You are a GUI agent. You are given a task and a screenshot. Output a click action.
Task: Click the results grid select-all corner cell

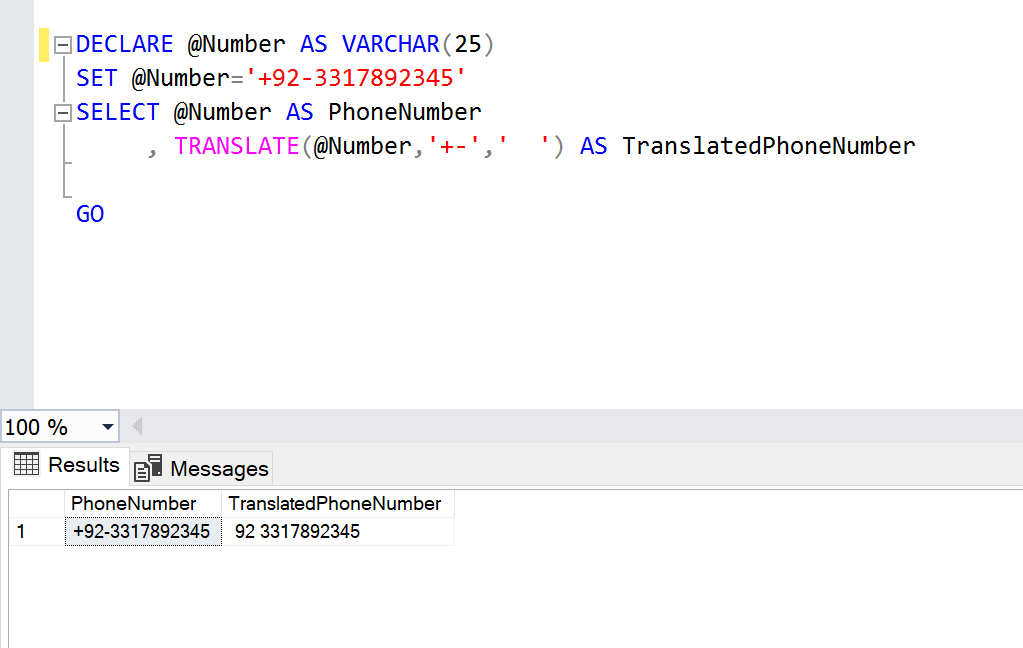coord(36,503)
